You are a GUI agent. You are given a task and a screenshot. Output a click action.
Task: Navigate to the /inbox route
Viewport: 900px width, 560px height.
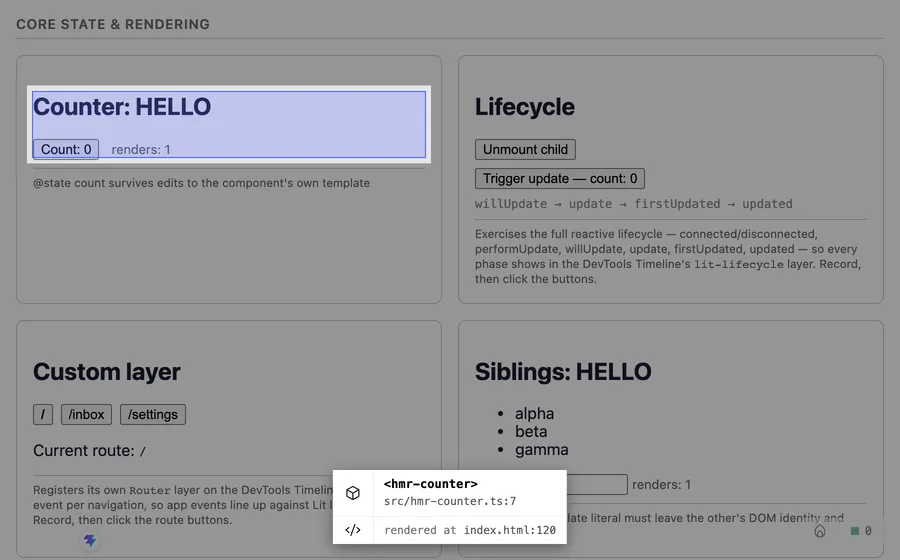[86, 414]
